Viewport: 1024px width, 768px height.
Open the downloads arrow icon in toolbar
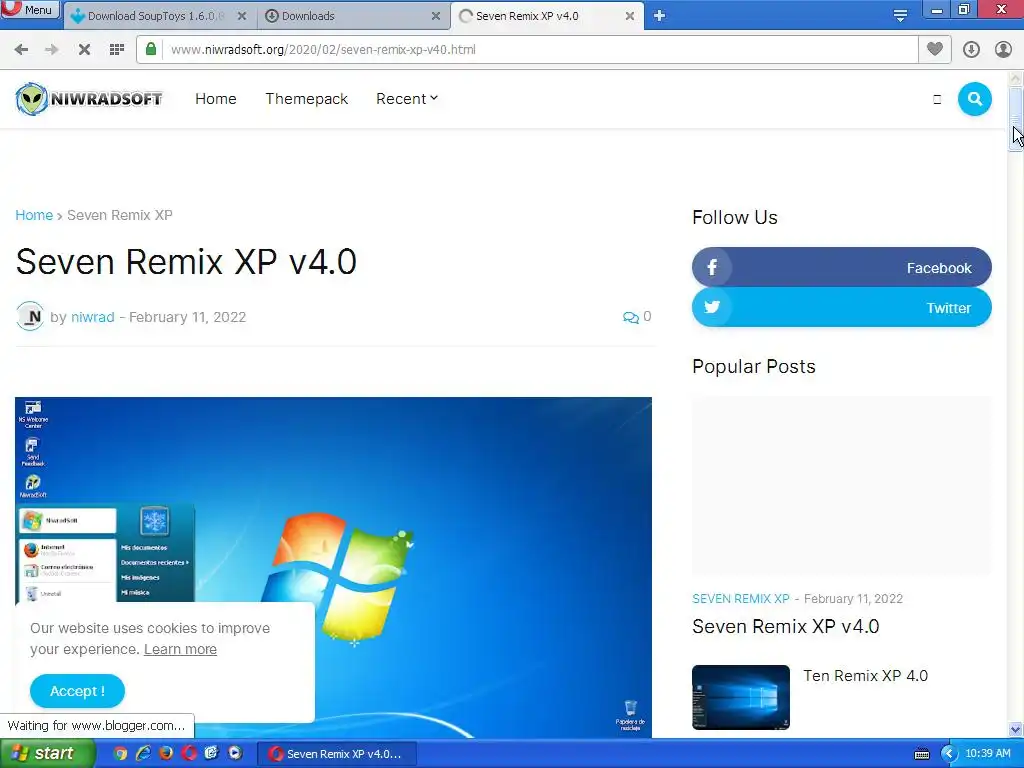coord(971,50)
